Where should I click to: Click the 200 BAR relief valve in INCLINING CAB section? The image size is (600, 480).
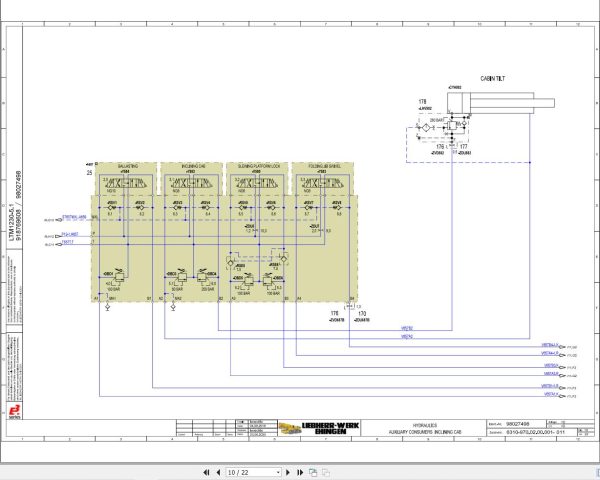(x=202, y=276)
